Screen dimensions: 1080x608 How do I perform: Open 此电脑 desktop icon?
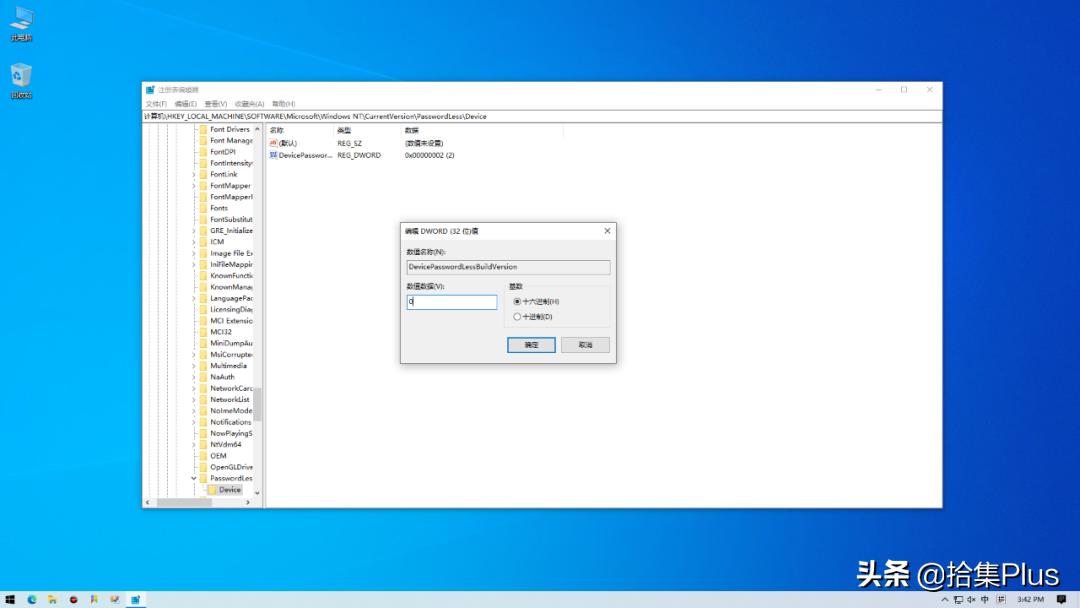20,20
